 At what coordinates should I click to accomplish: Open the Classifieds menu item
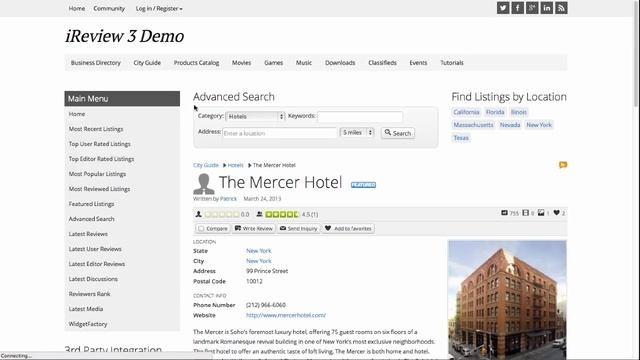coord(382,62)
